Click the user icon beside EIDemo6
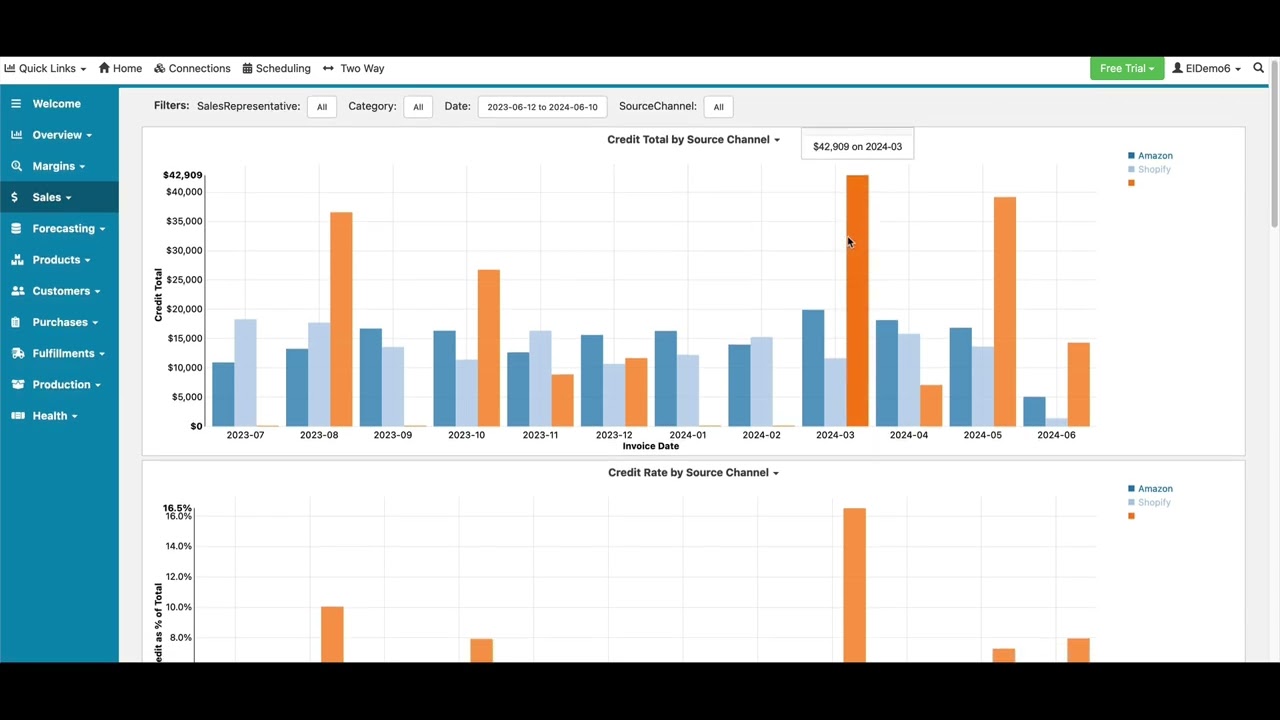This screenshot has height=720, width=1280. pyautogui.click(x=1177, y=68)
